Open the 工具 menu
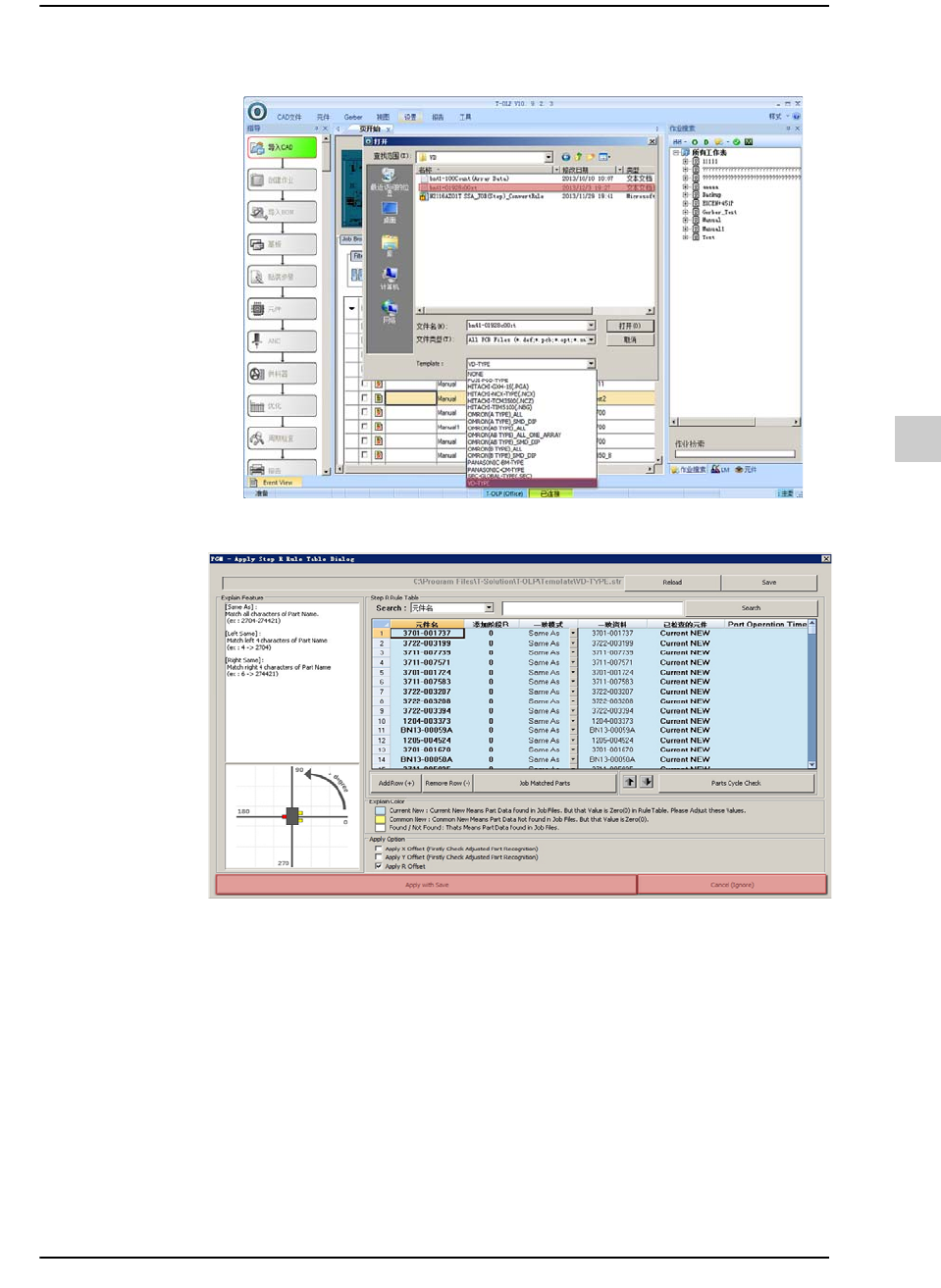Viewport: 941px width, 1288px height. 465,117
